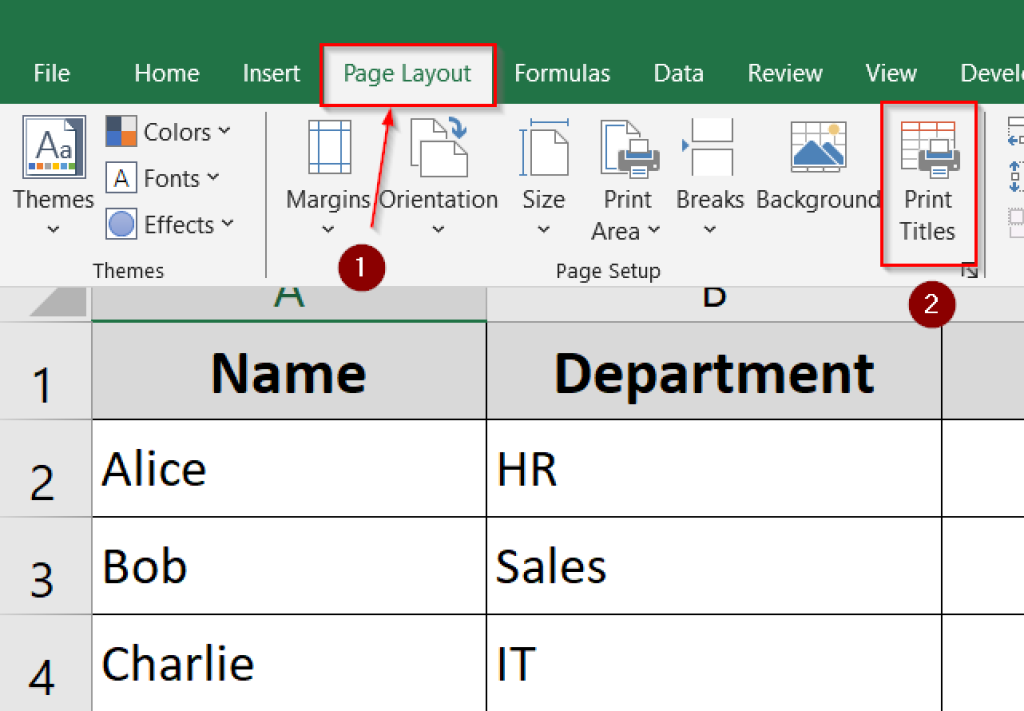
Task: Open the File menu
Action: click(51, 72)
